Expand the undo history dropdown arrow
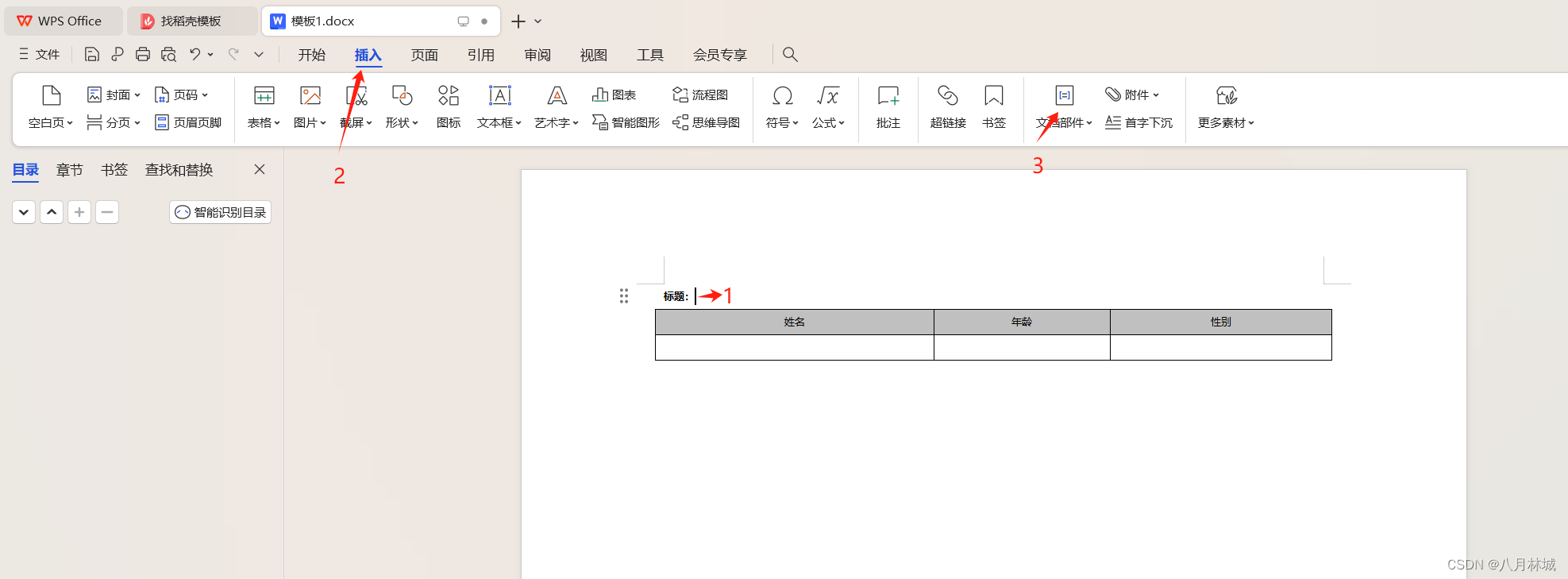Screen dimensions: 1568x579 pyautogui.click(x=210, y=54)
